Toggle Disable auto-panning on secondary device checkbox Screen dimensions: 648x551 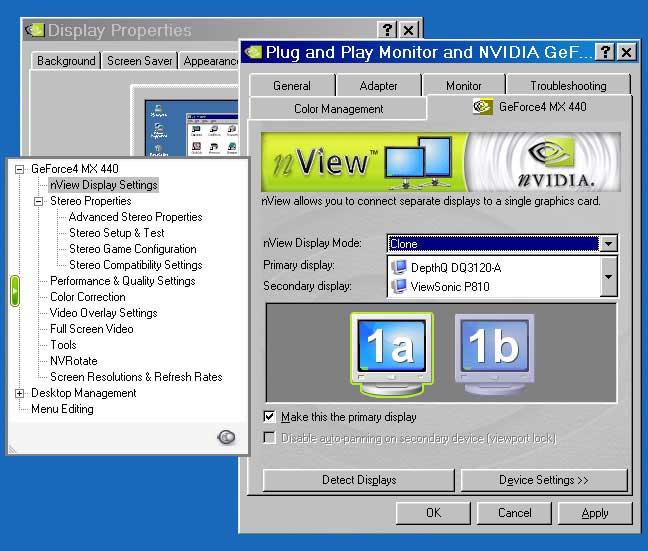coord(269,438)
